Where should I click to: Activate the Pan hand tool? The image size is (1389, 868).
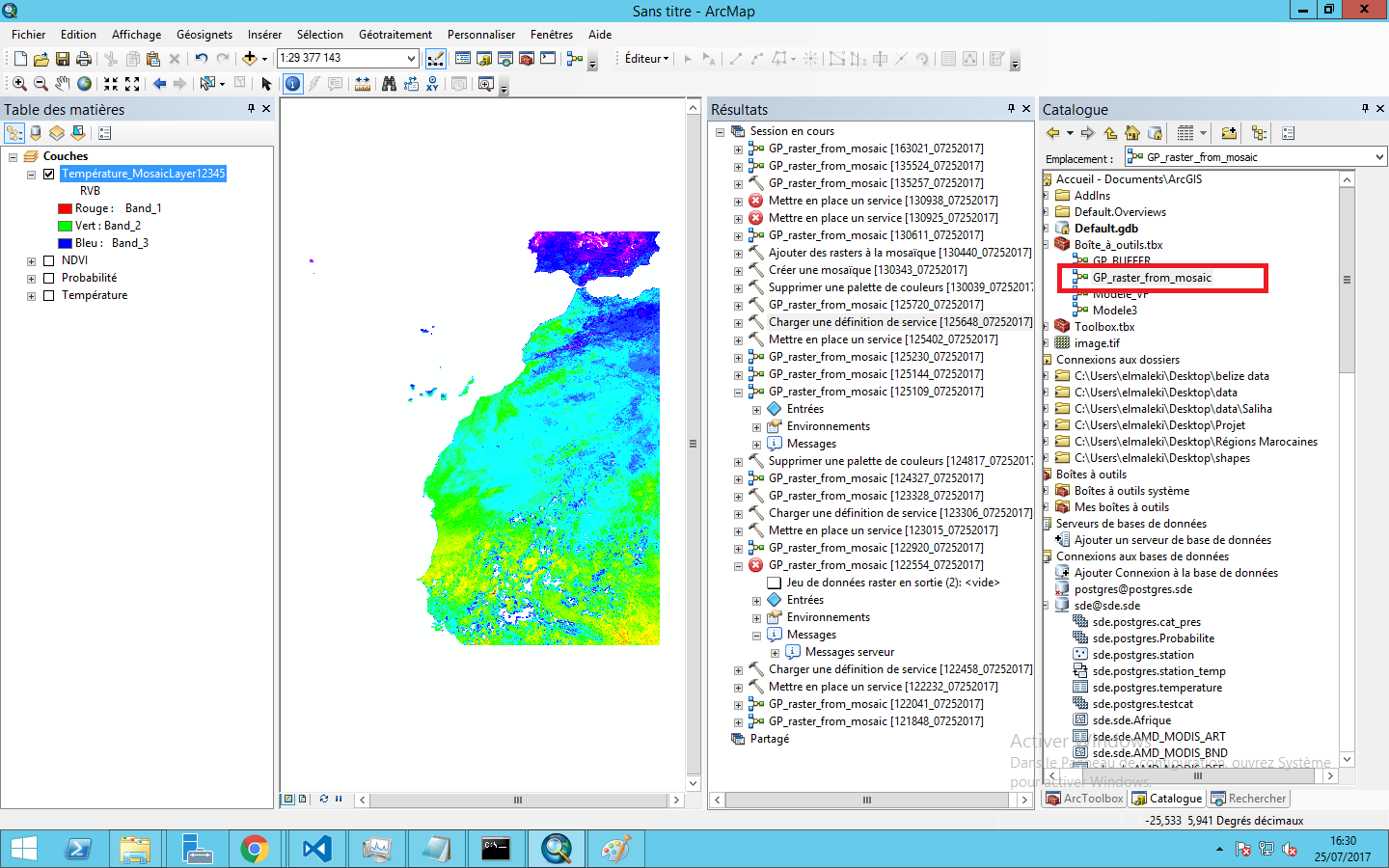pyautogui.click(x=63, y=84)
